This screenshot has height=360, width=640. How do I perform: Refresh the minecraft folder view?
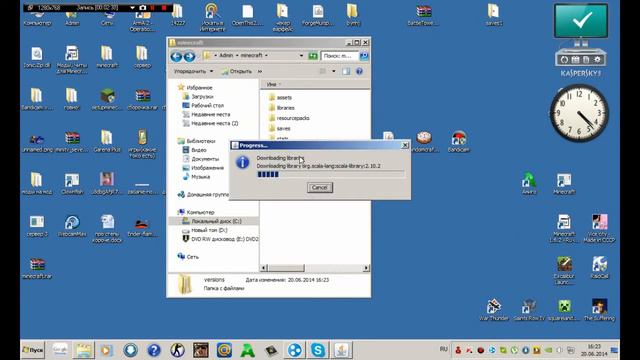[x=313, y=56]
